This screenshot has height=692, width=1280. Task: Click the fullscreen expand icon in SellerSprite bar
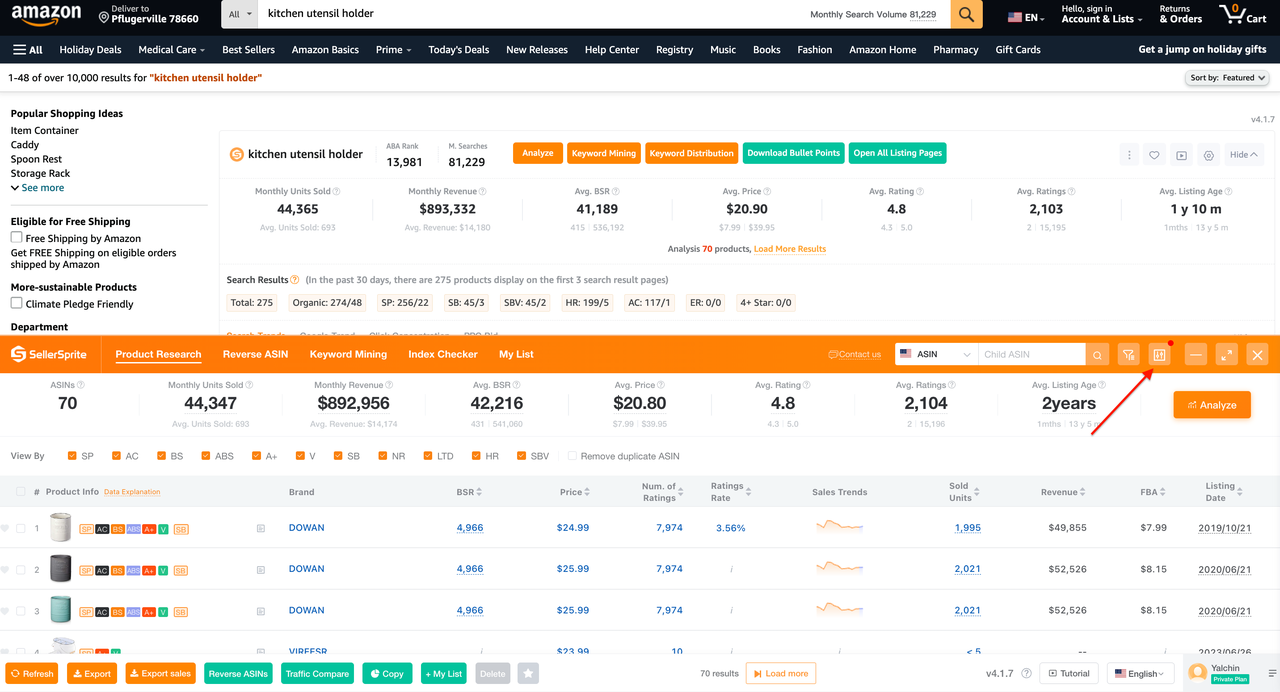point(1227,355)
